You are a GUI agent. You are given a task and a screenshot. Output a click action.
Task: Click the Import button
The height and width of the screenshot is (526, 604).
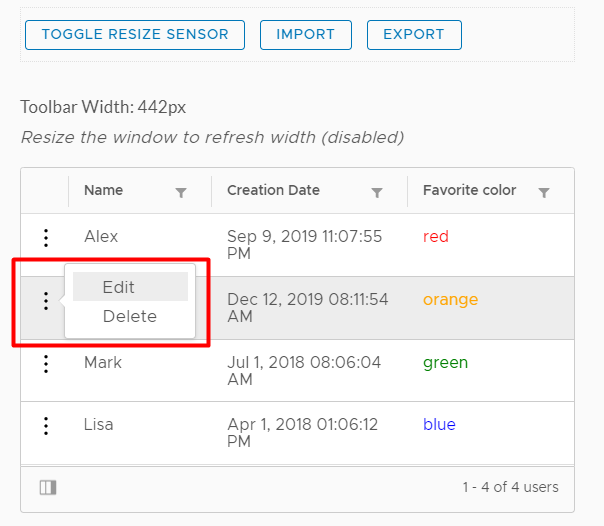click(x=305, y=34)
